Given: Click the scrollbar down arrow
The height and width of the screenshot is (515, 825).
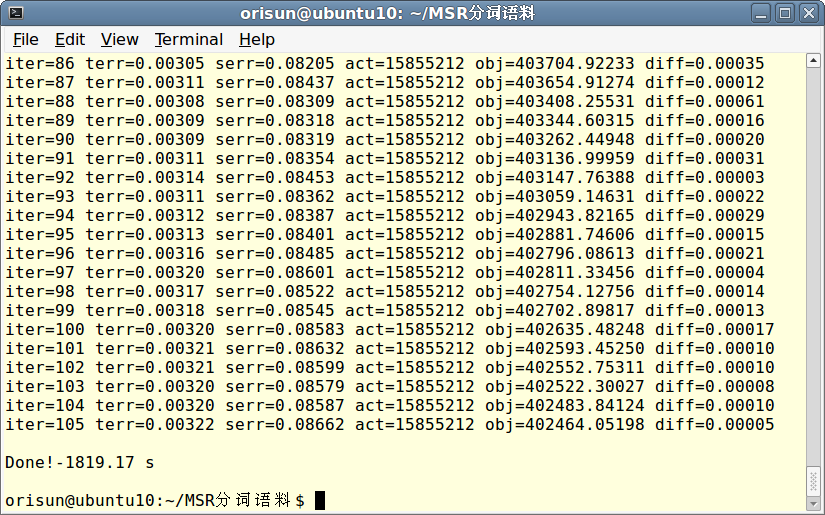Looking at the screenshot, I should (x=813, y=503).
